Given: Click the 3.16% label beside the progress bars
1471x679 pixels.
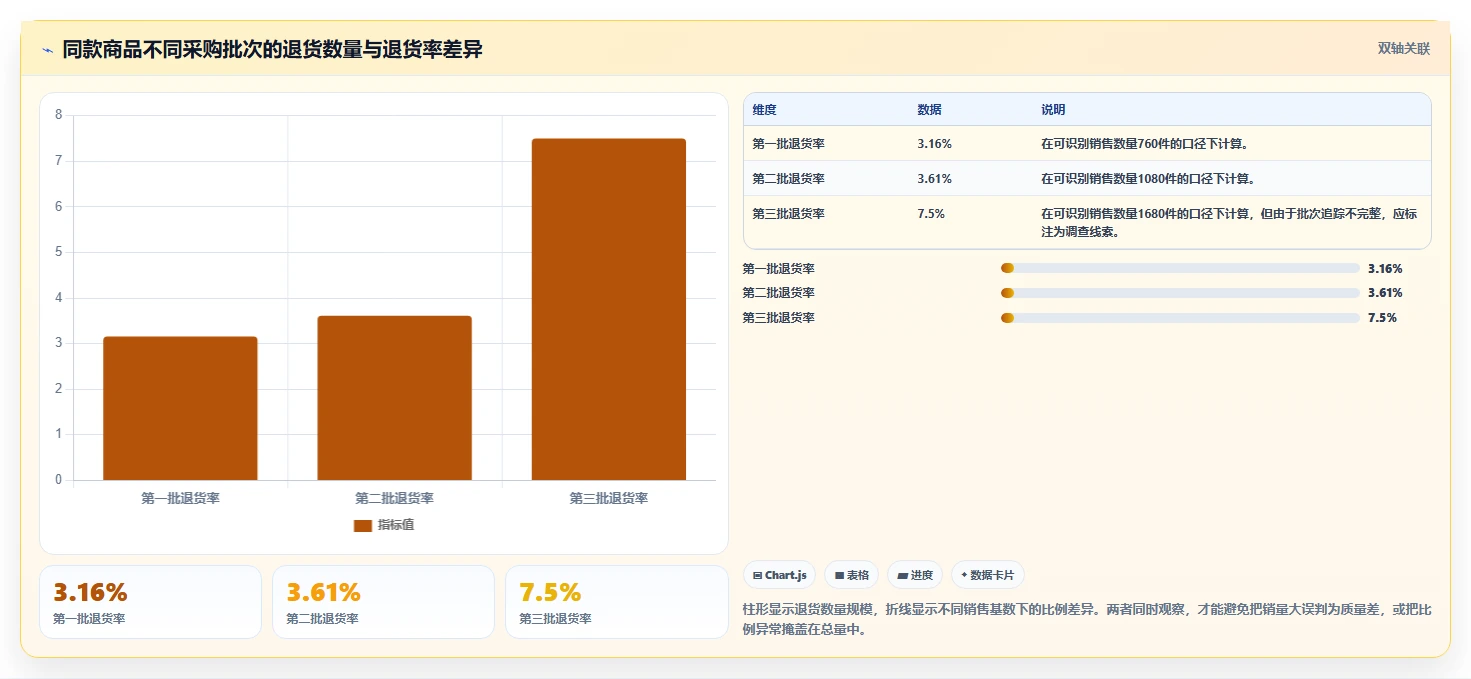Looking at the screenshot, I should tap(1385, 268).
